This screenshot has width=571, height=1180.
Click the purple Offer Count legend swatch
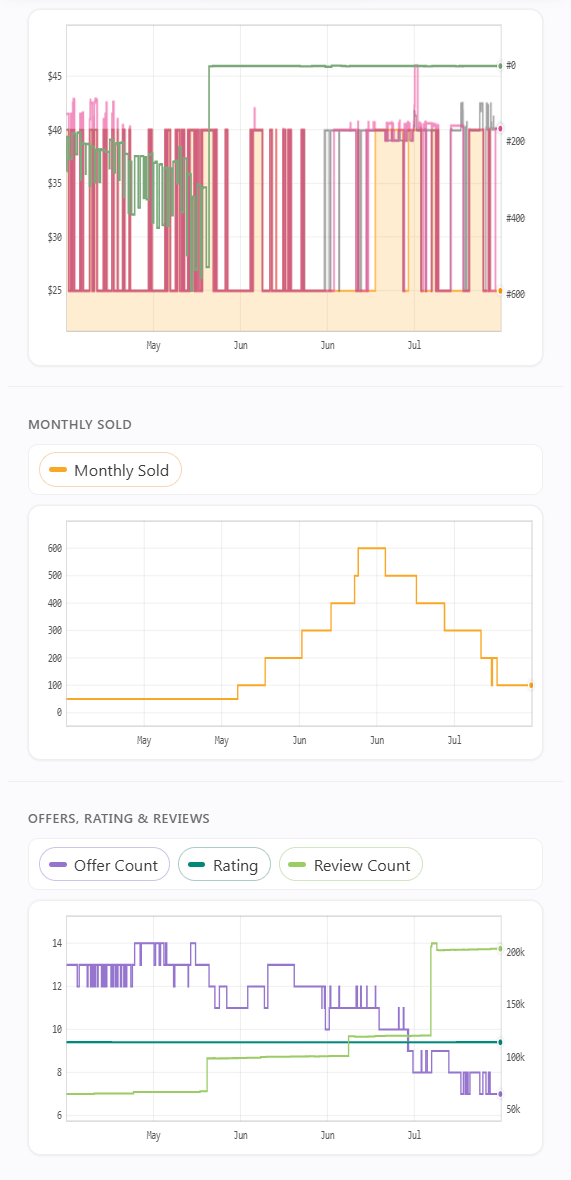[x=57, y=865]
